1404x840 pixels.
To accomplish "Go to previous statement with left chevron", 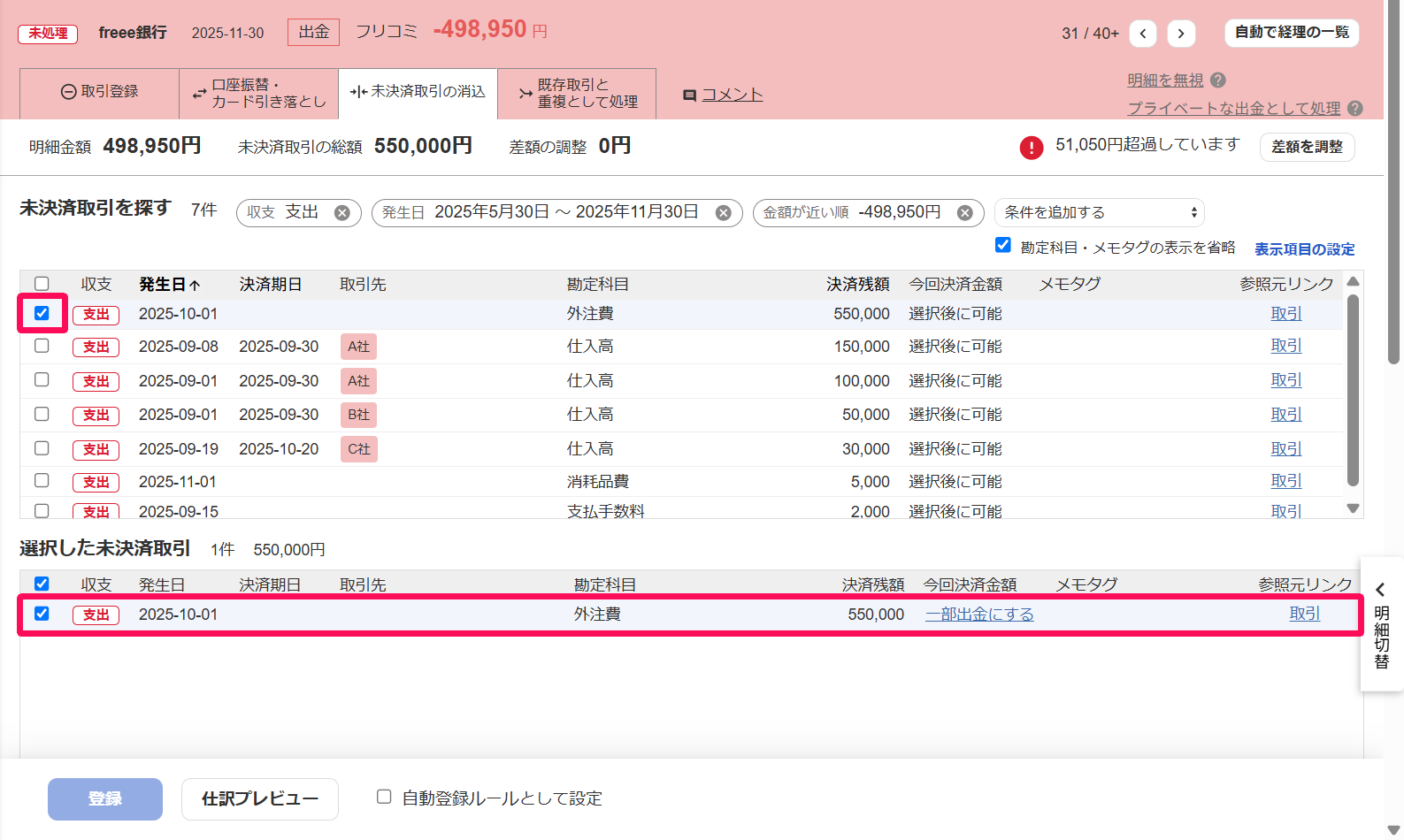I will pos(1143,34).
